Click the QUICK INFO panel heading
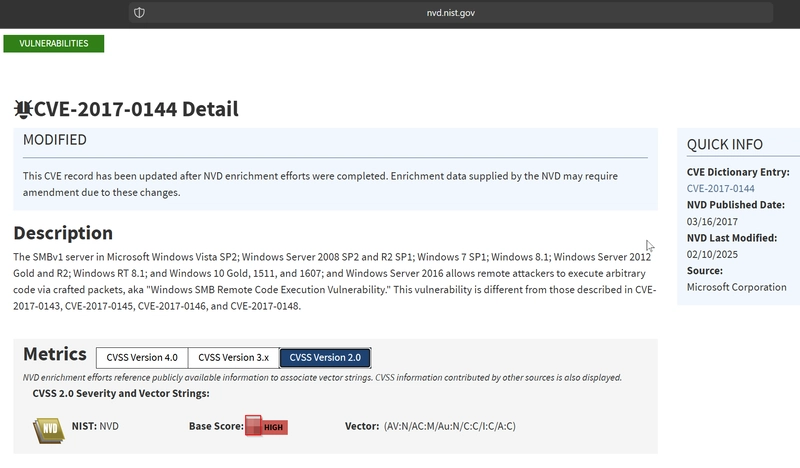Screen dimensions: 800x468 pos(724,144)
